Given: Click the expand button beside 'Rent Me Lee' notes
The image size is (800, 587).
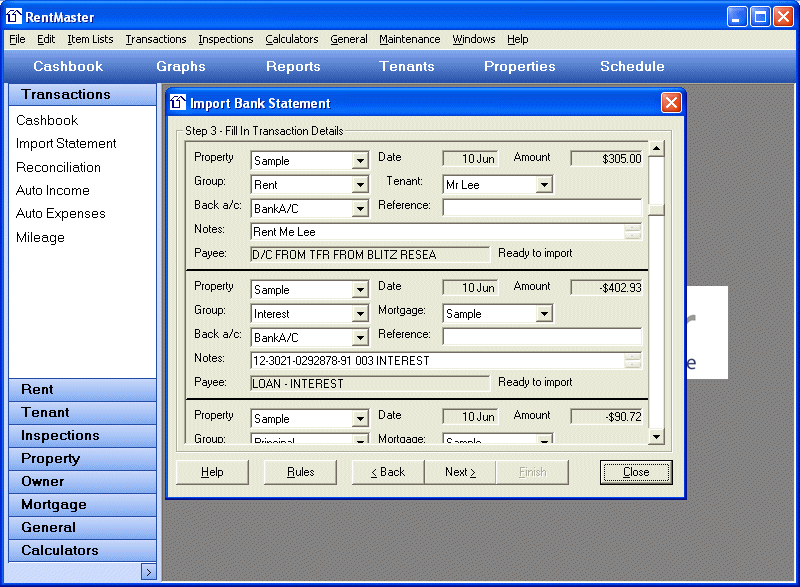Looking at the screenshot, I should 633,232.
